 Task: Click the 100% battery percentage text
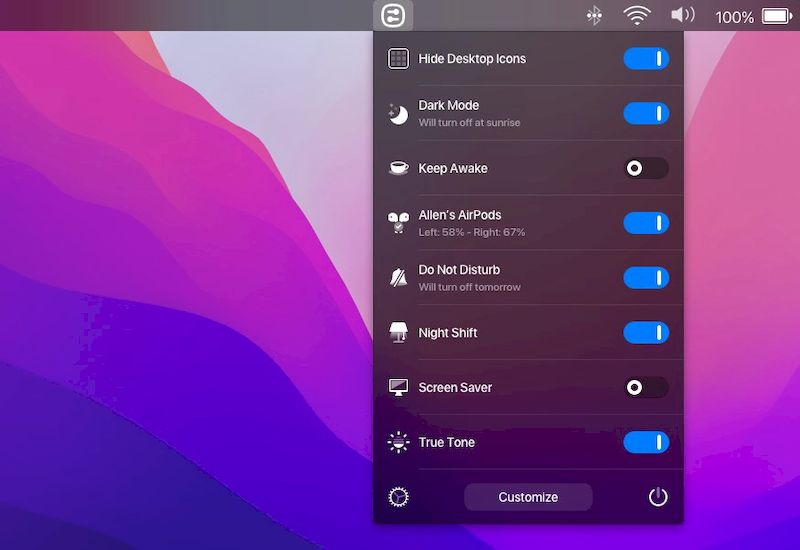734,17
